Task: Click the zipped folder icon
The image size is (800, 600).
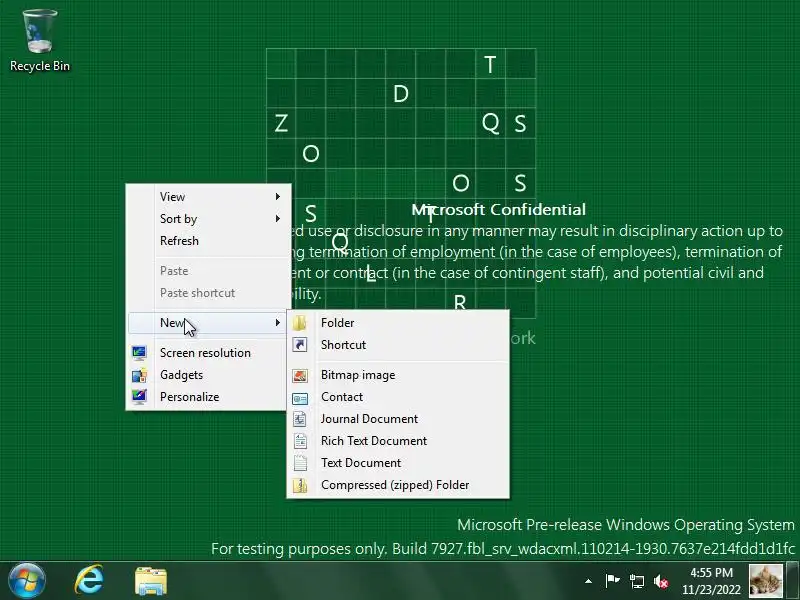Action: point(299,485)
